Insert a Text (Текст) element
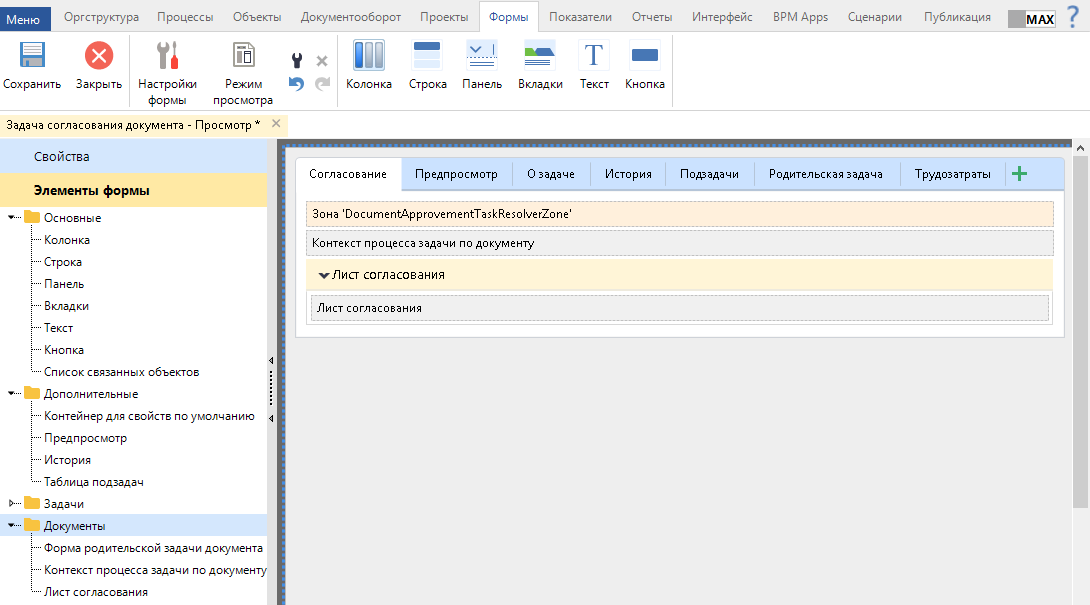 pos(594,56)
